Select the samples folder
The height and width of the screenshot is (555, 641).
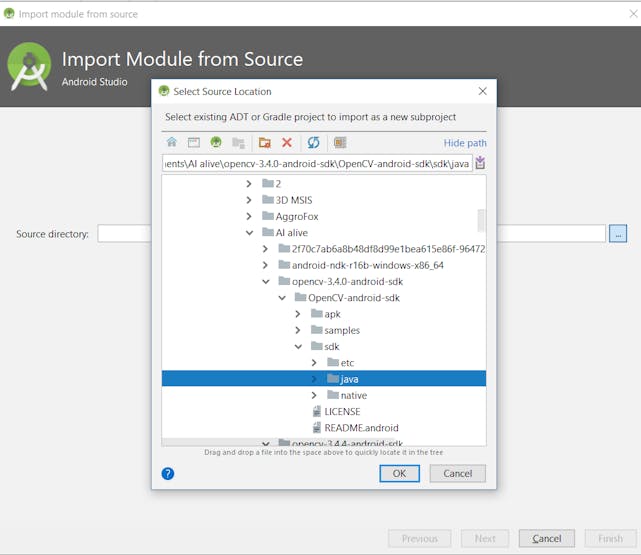(342, 330)
